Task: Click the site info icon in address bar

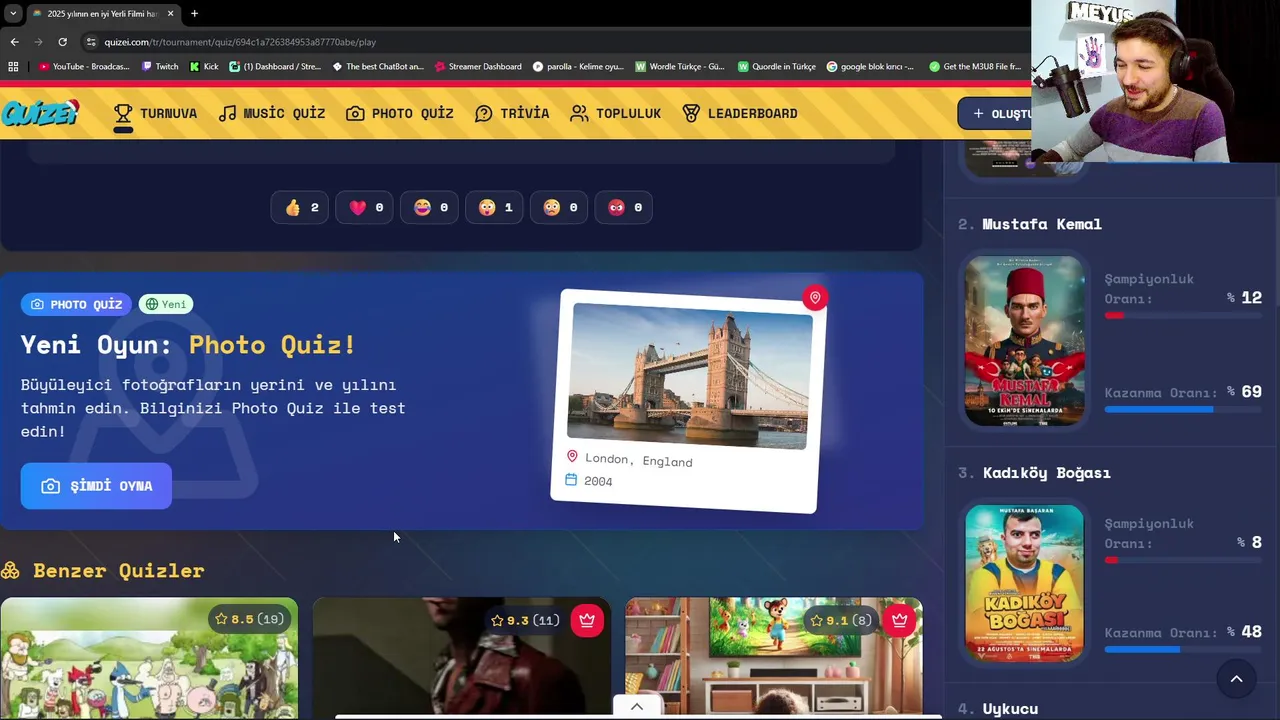Action: pos(92,42)
